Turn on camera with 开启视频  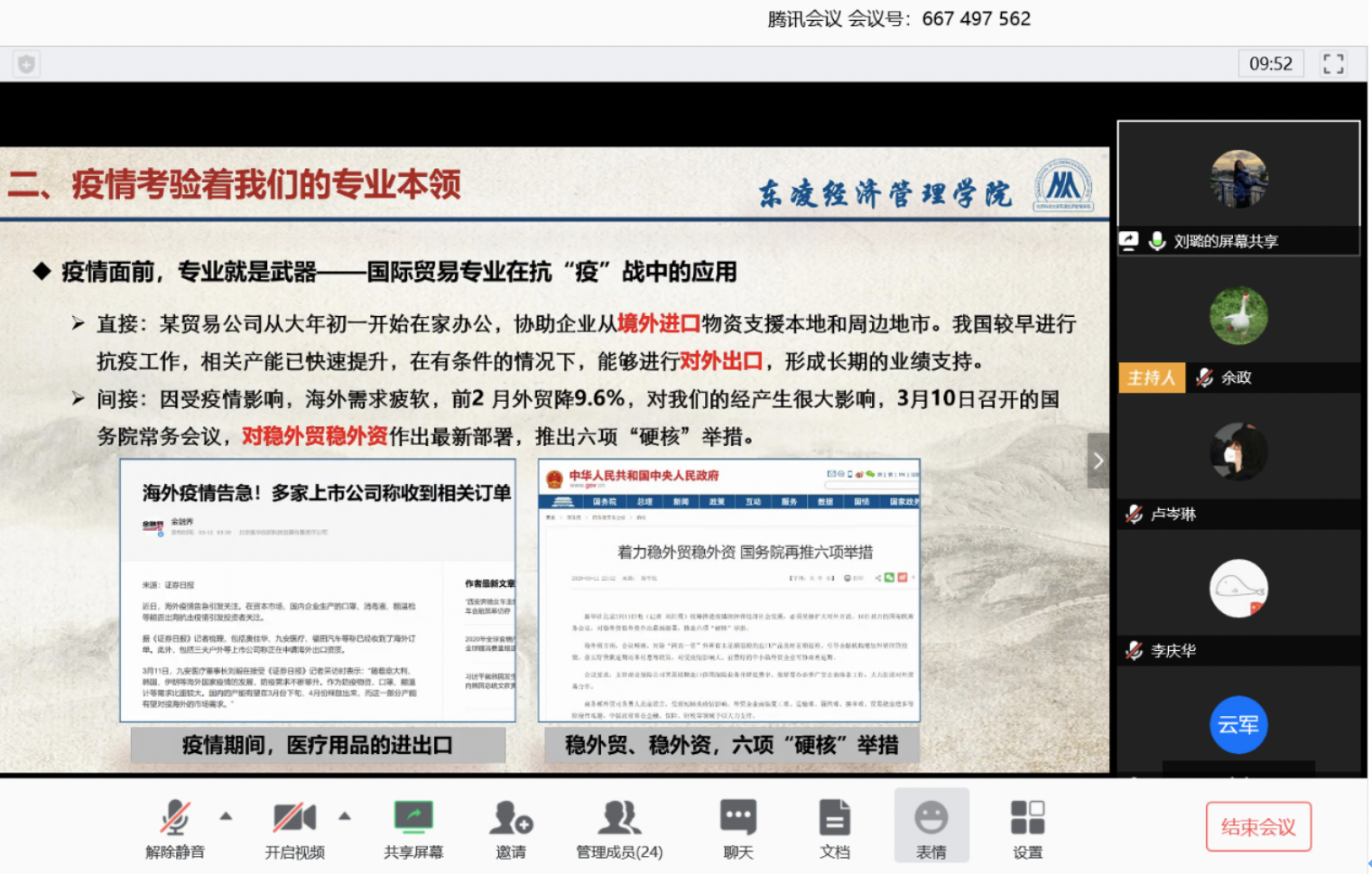pyautogui.click(x=294, y=828)
